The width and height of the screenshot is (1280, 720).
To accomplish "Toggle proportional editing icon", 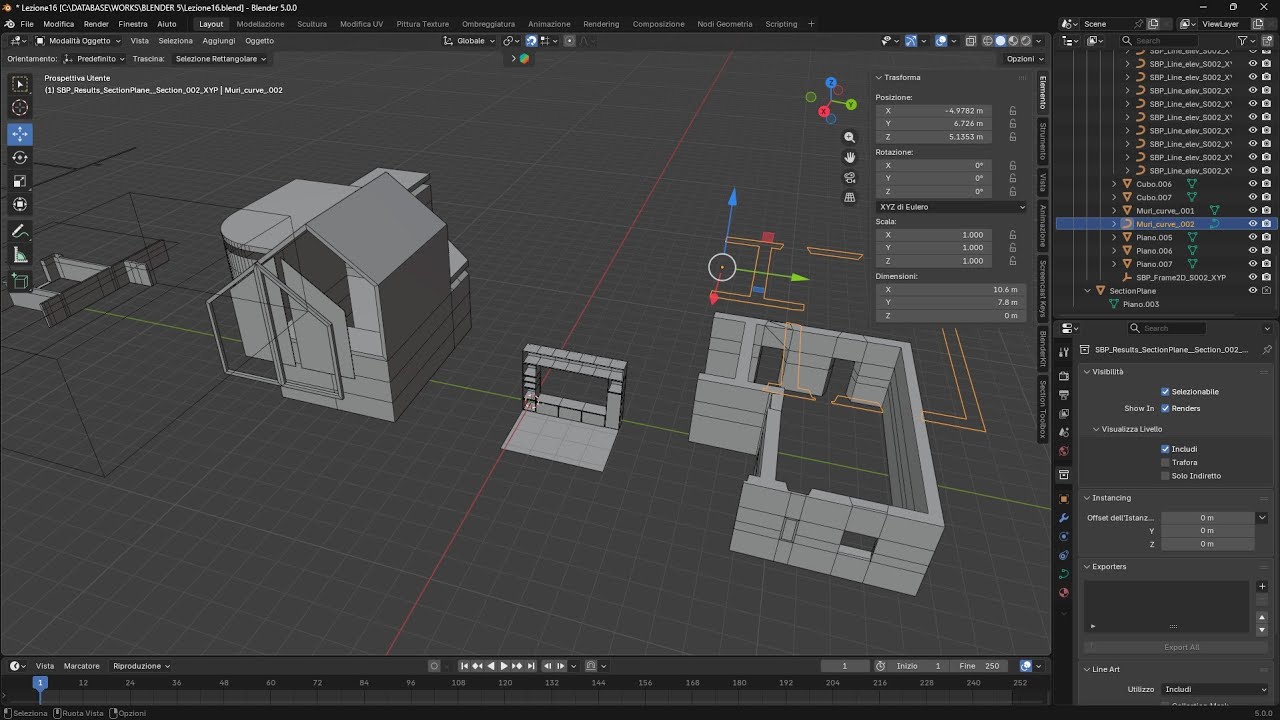I will 569,41.
